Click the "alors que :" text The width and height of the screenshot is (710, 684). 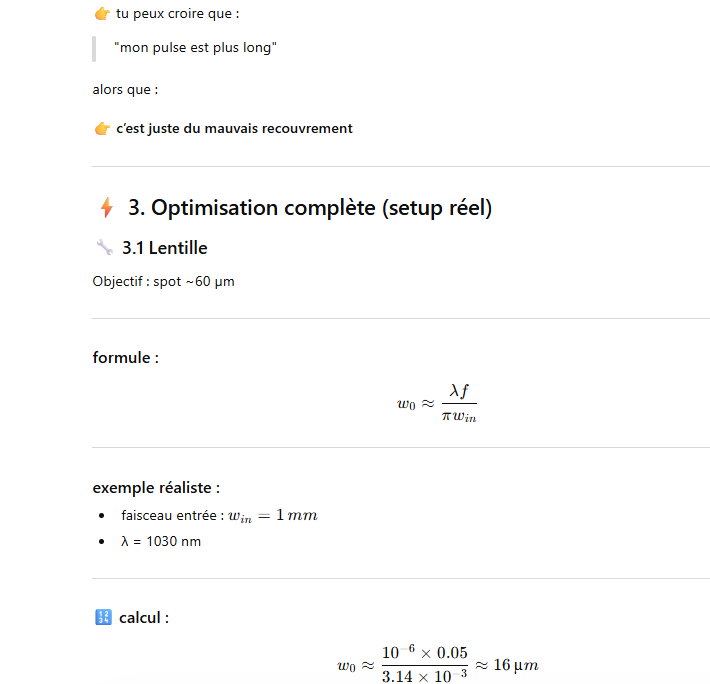pos(125,90)
